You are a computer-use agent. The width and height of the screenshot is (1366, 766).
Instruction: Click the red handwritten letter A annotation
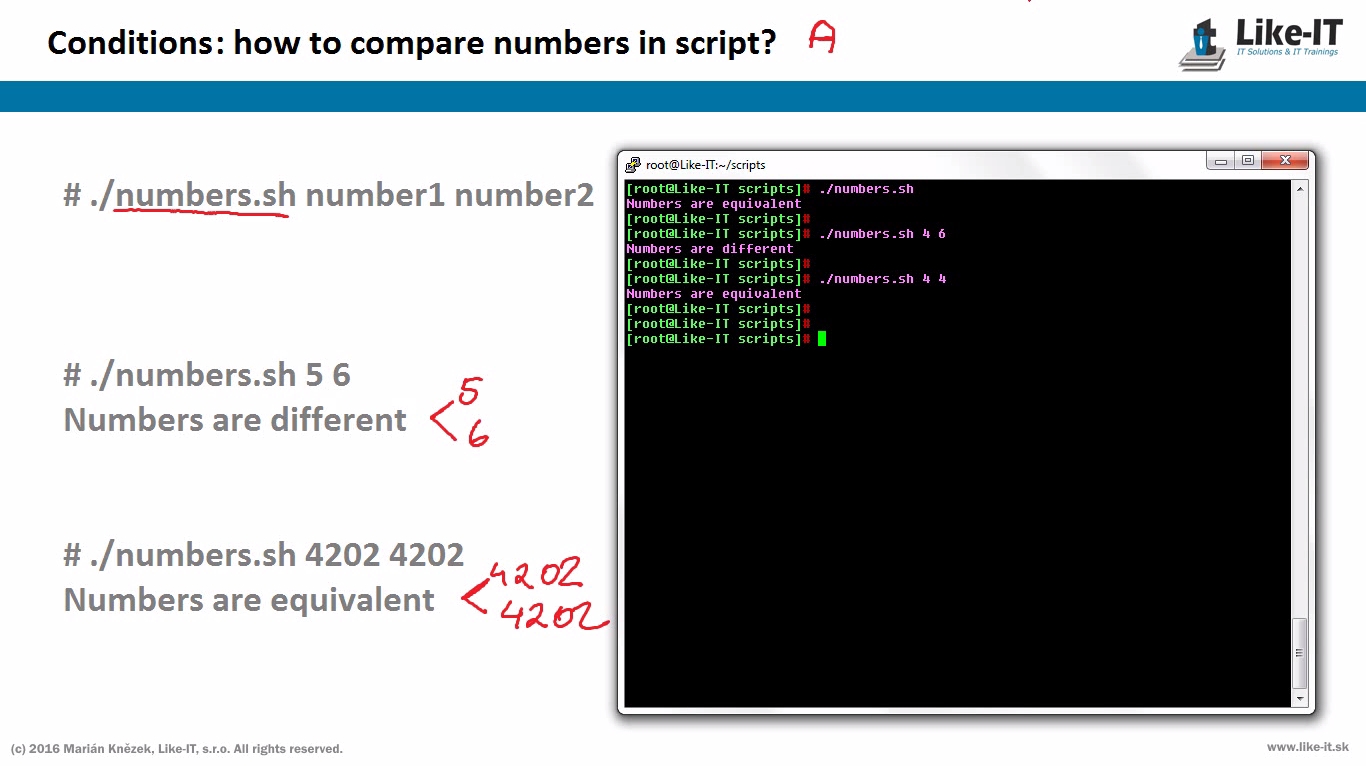click(x=821, y=39)
